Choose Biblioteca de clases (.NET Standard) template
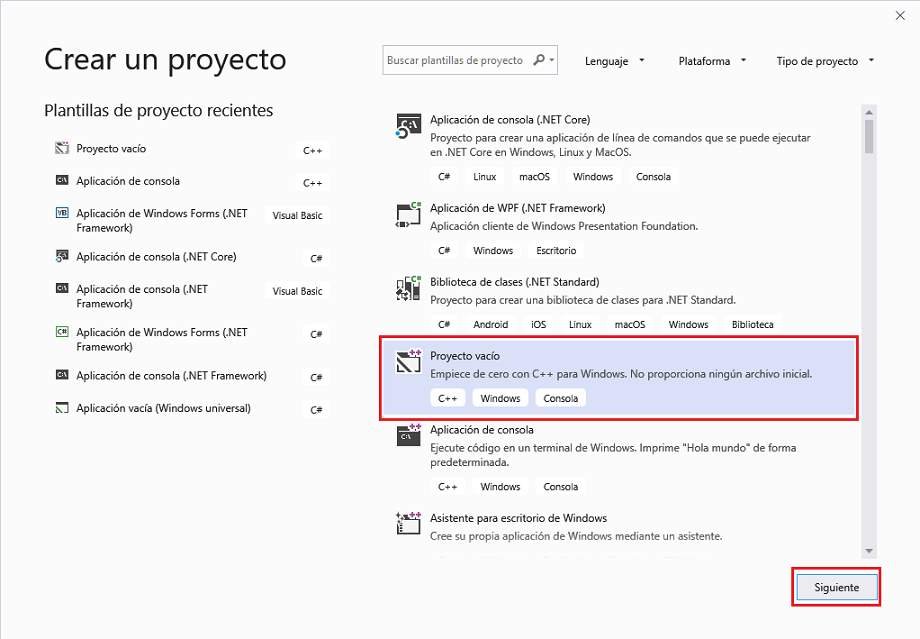This screenshot has height=639, width=920. [x=514, y=282]
